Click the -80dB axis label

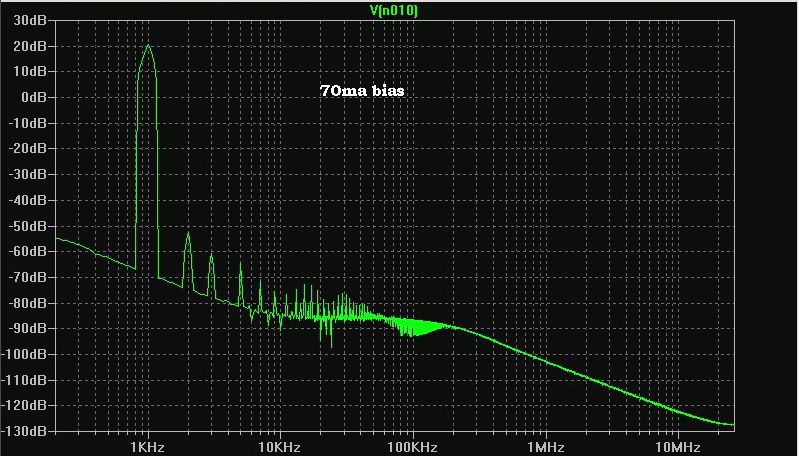coord(28,303)
